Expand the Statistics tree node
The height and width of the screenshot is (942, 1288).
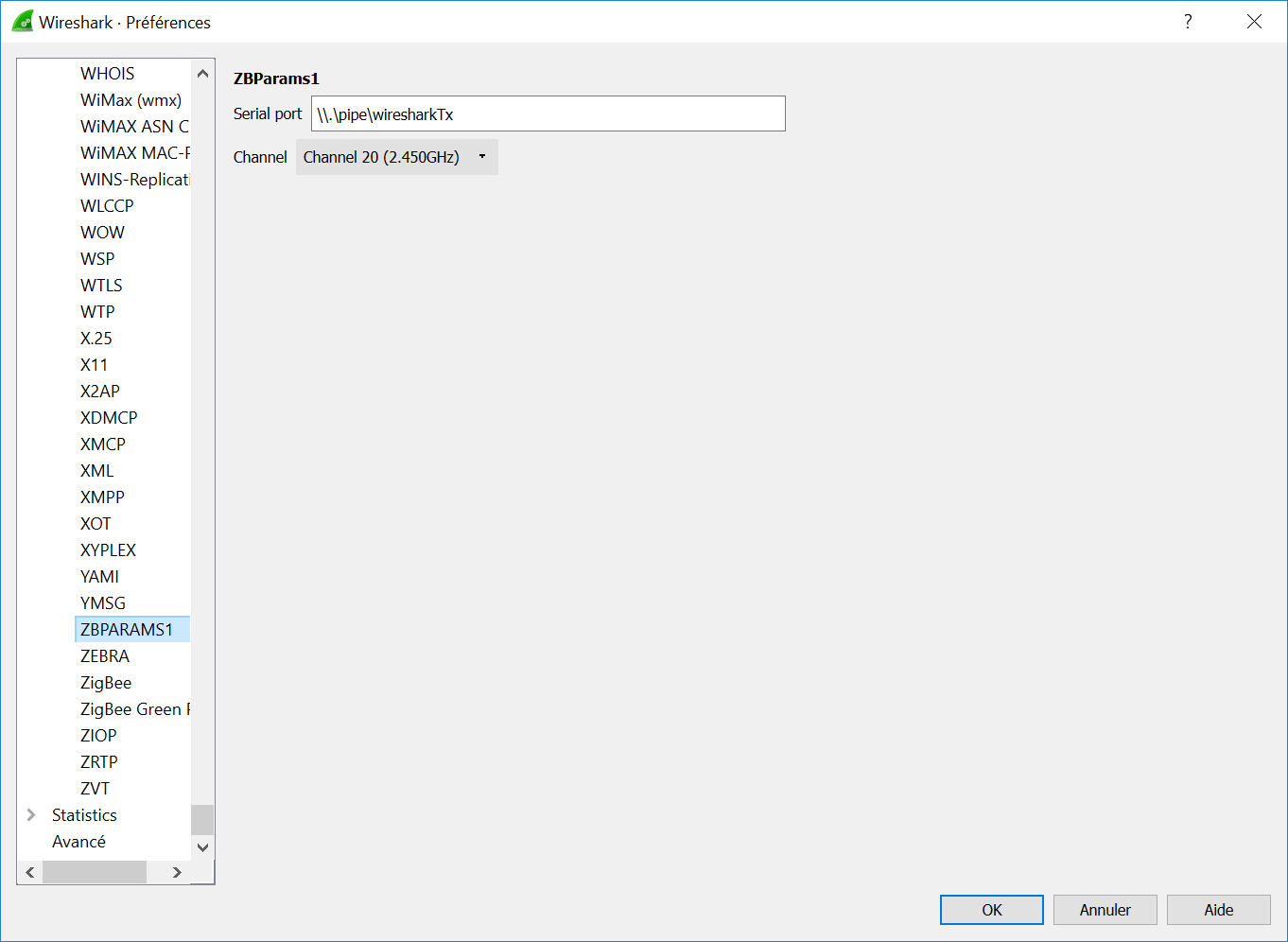(x=31, y=815)
